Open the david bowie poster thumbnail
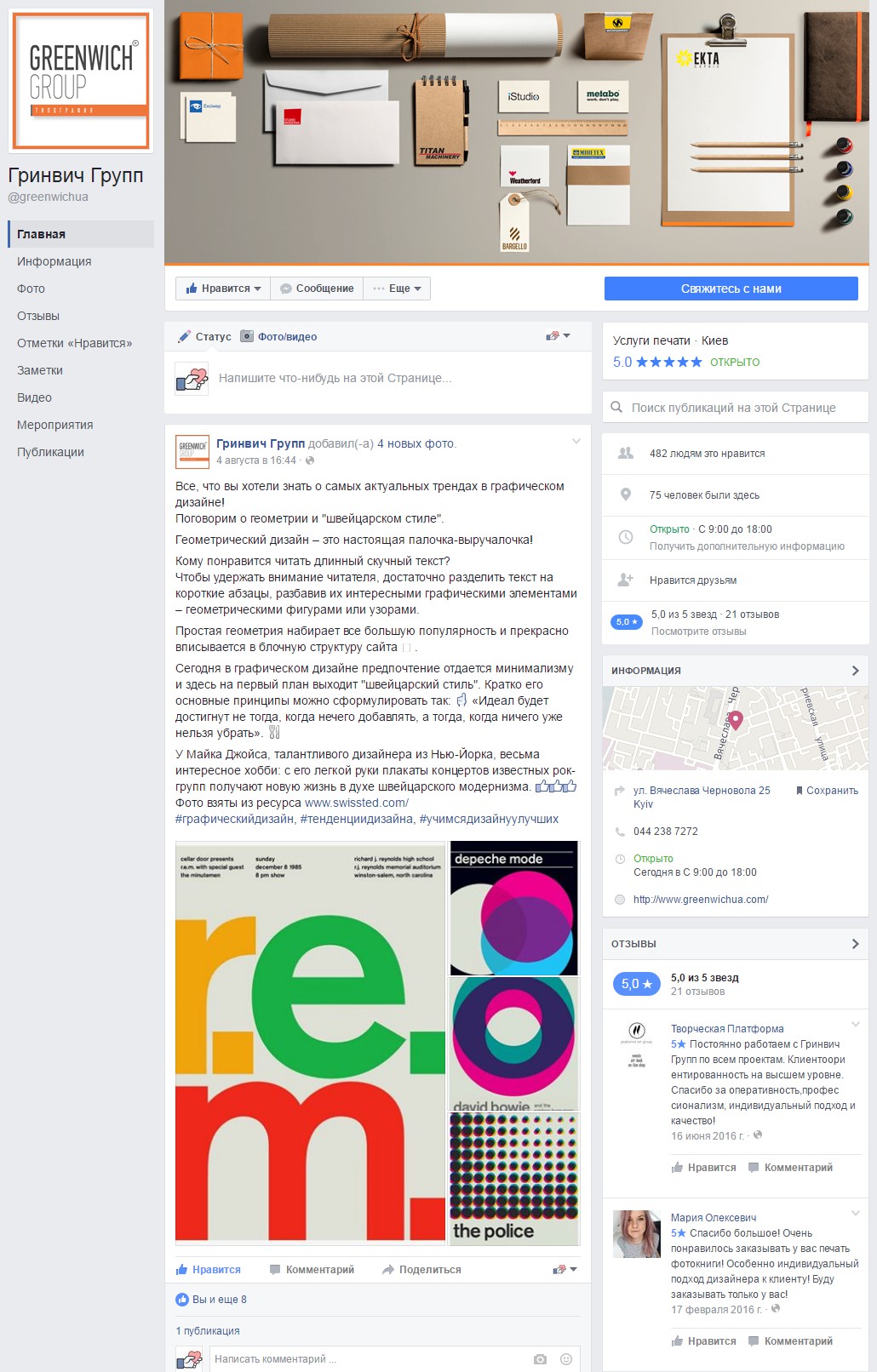The width and height of the screenshot is (877, 1372). [x=514, y=1044]
